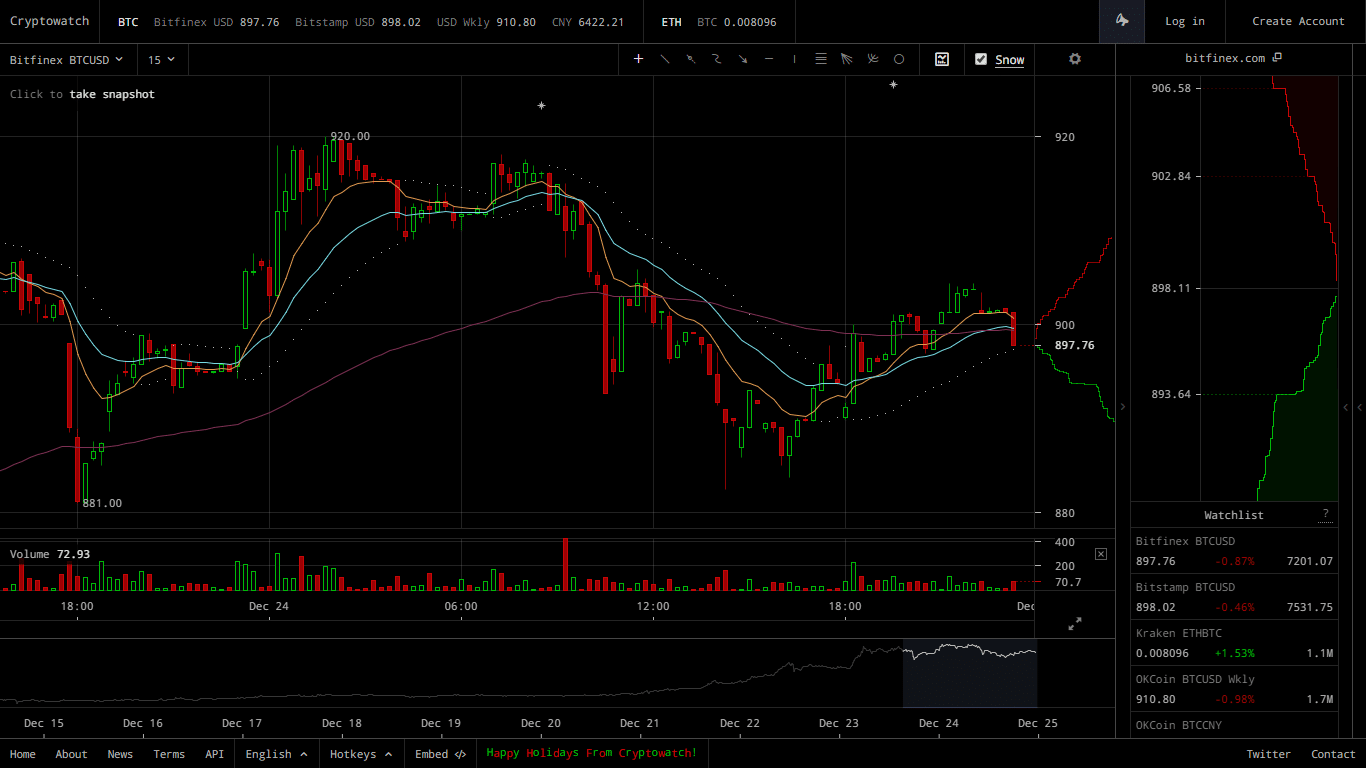Open bitfinex.com external link icon
The width and height of the screenshot is (1366, 768).
[1277, 58]
